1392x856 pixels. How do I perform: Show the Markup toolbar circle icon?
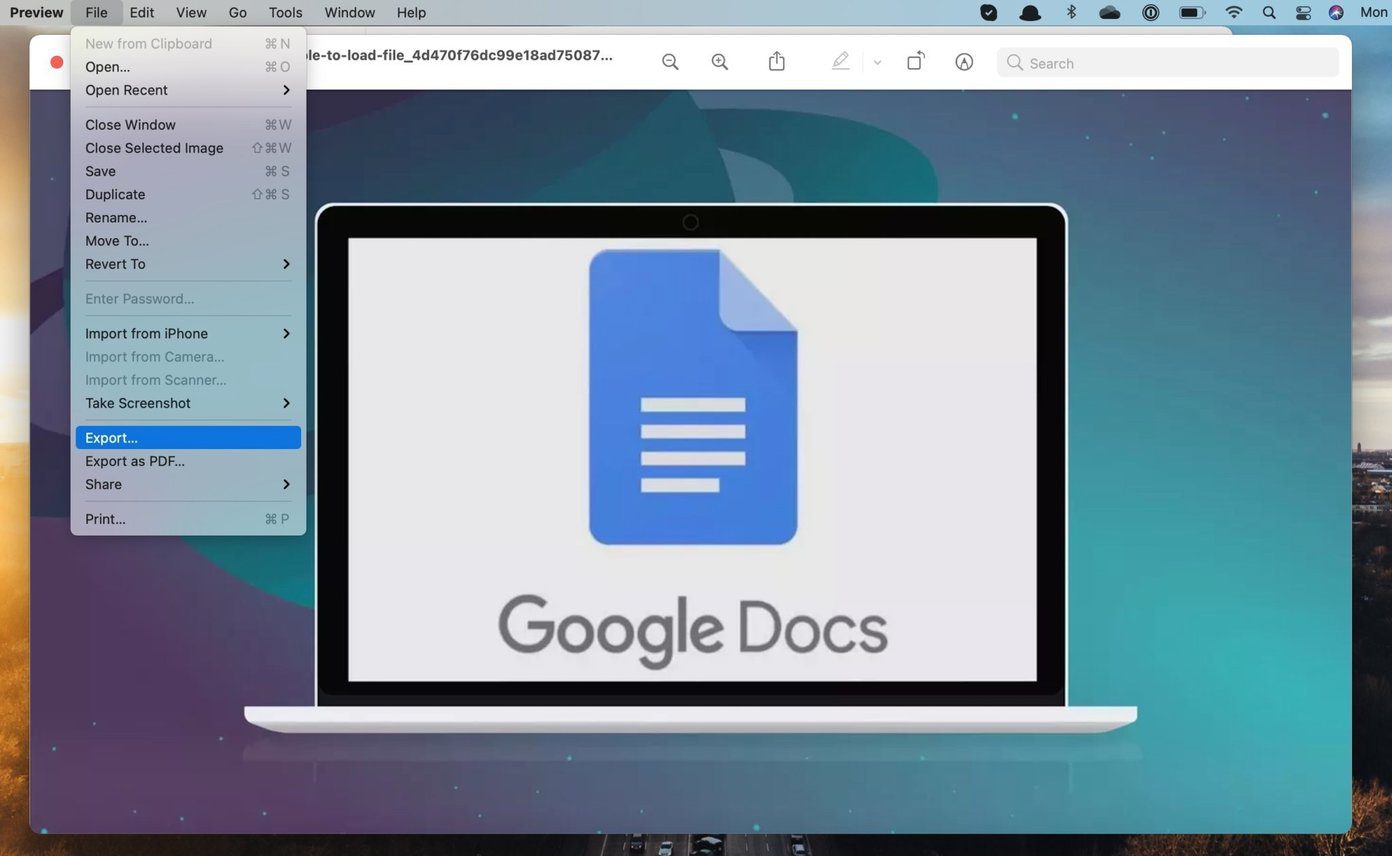(x=964, y=62)
